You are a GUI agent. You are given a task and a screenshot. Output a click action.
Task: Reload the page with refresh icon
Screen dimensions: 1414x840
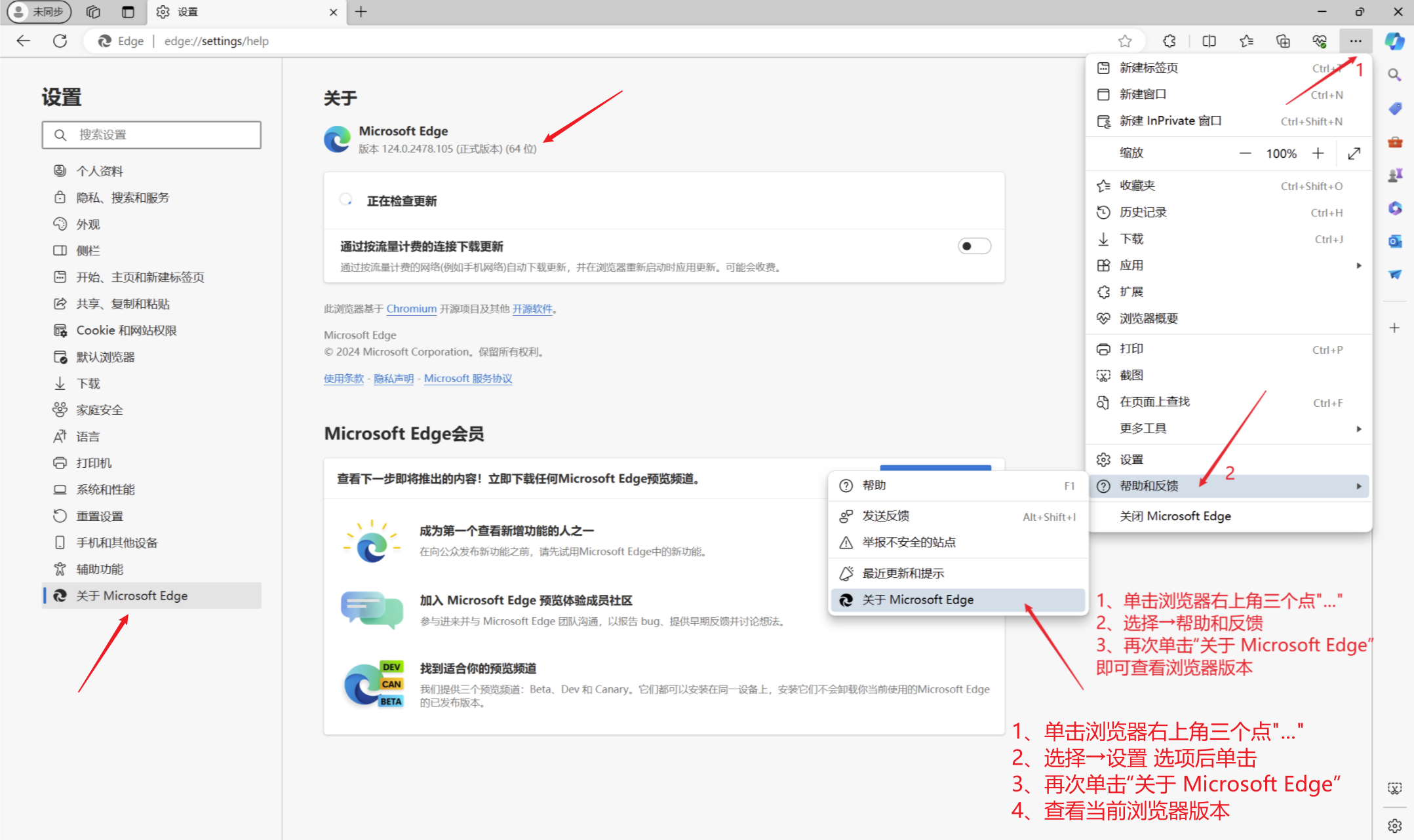pos(60,41)
